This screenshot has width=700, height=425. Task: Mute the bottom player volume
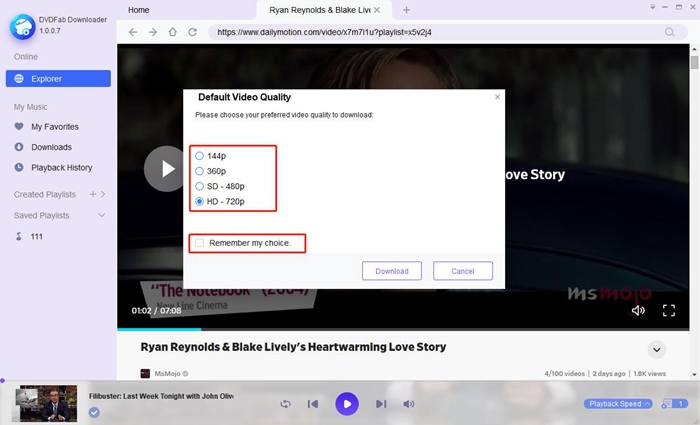click(x=408, y=404)
